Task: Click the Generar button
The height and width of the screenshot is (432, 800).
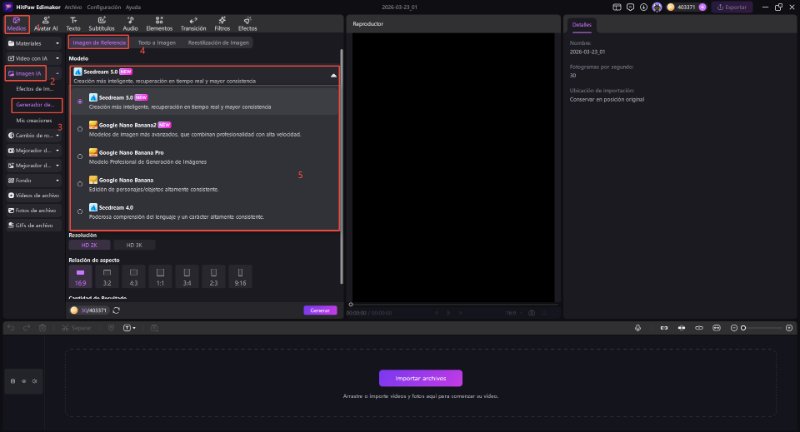Action: [x=319, y=310]
